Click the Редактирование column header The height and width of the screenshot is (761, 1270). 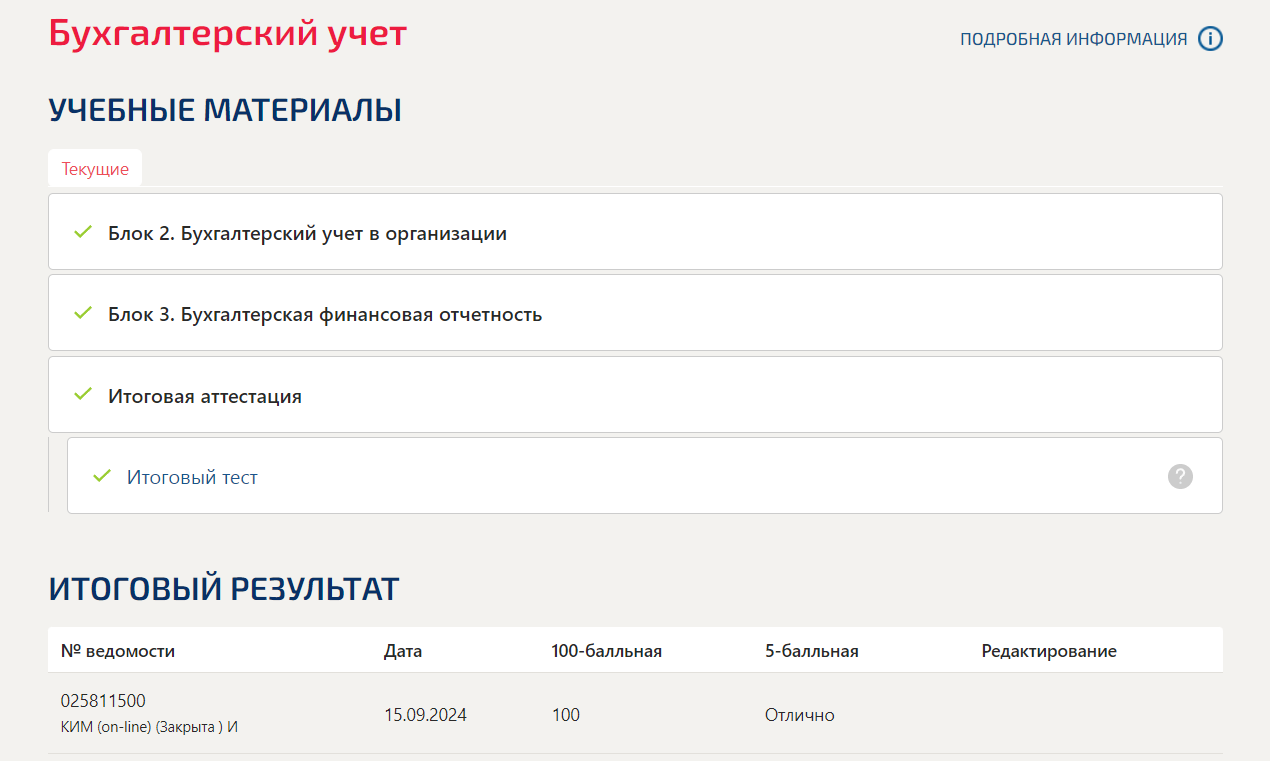(x=1049, y=651)
